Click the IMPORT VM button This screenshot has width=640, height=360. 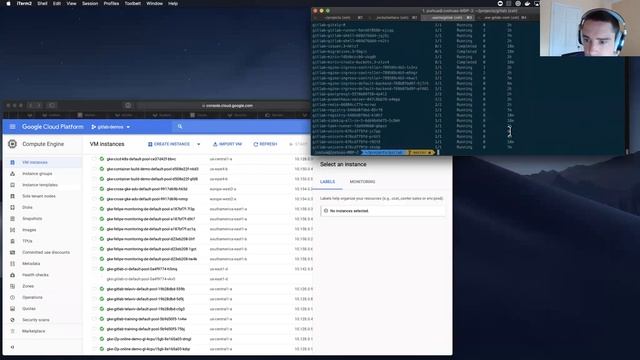pos(227,144)
